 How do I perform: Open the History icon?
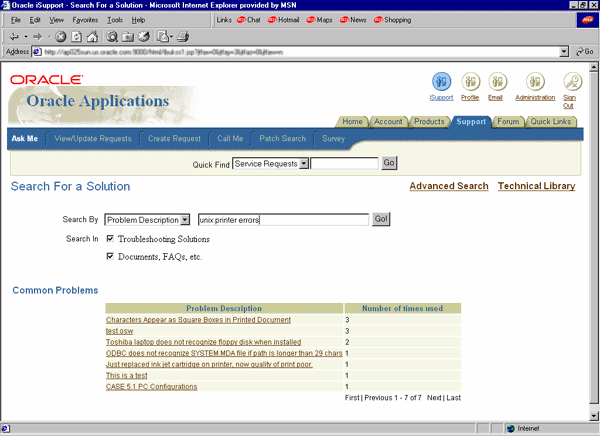click(x=144, y=37)
